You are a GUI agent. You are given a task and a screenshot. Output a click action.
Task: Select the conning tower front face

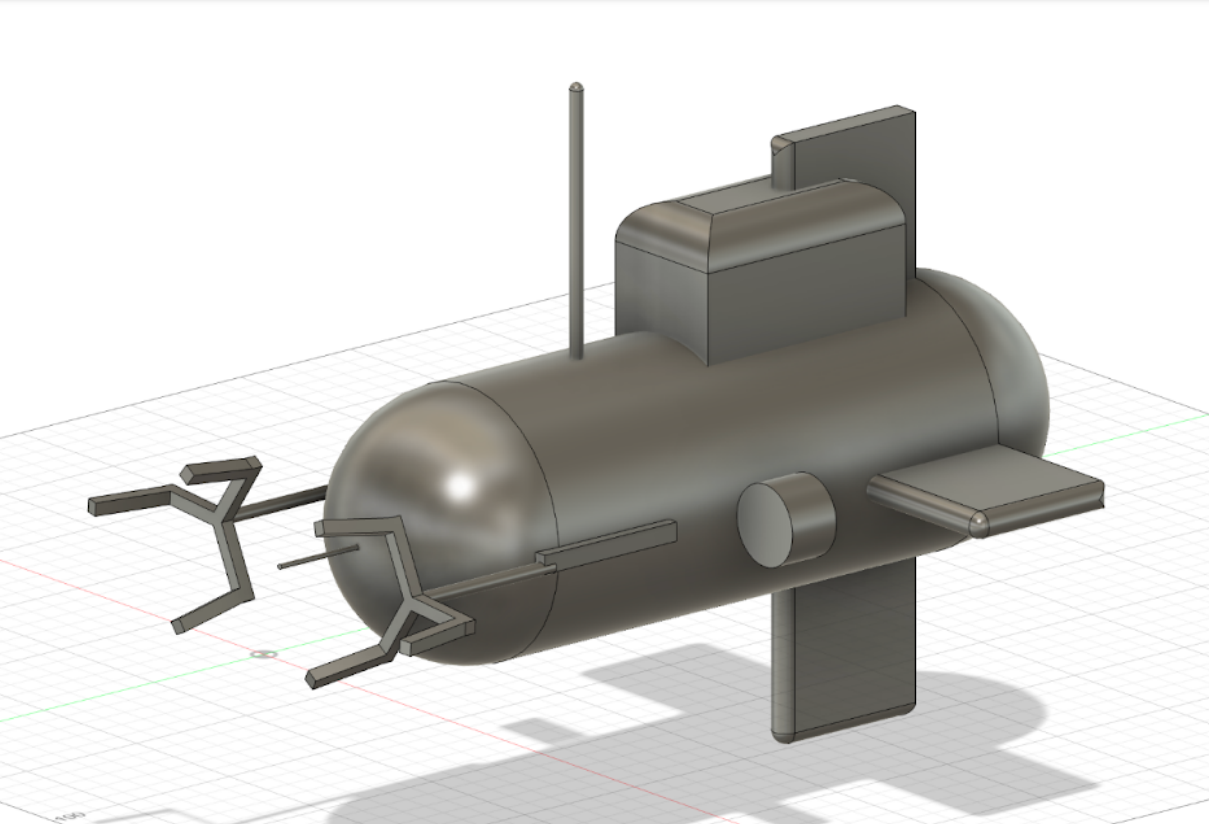coord(800,290)
